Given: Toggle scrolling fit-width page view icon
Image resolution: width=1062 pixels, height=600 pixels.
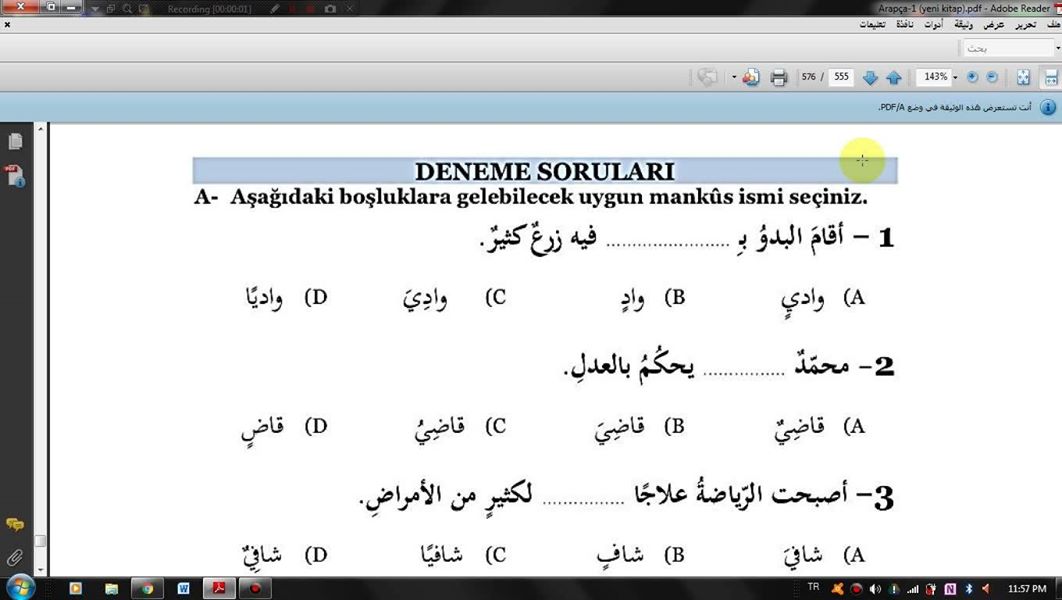Looking at the screenshot, I should pyautogui.click(x=1051, y=78).
